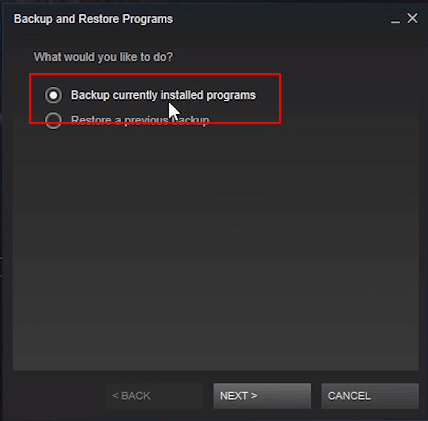Image resolution: width=428 pixels, height=421 pixels.
Task: Click the empty circle beside Restore option
Action: [x=53, y=120]
